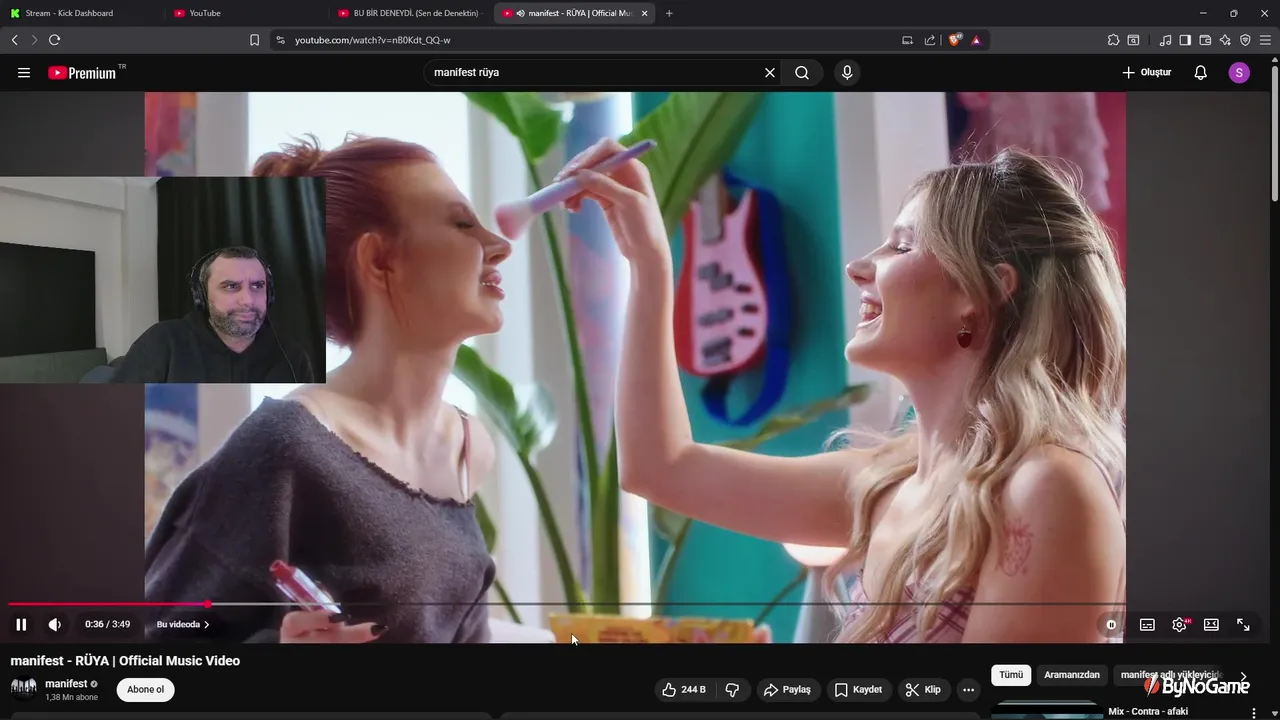The image size is (1280, 720).
Task: Switch to the YouTube browser tab
Action: click(245, 13)
